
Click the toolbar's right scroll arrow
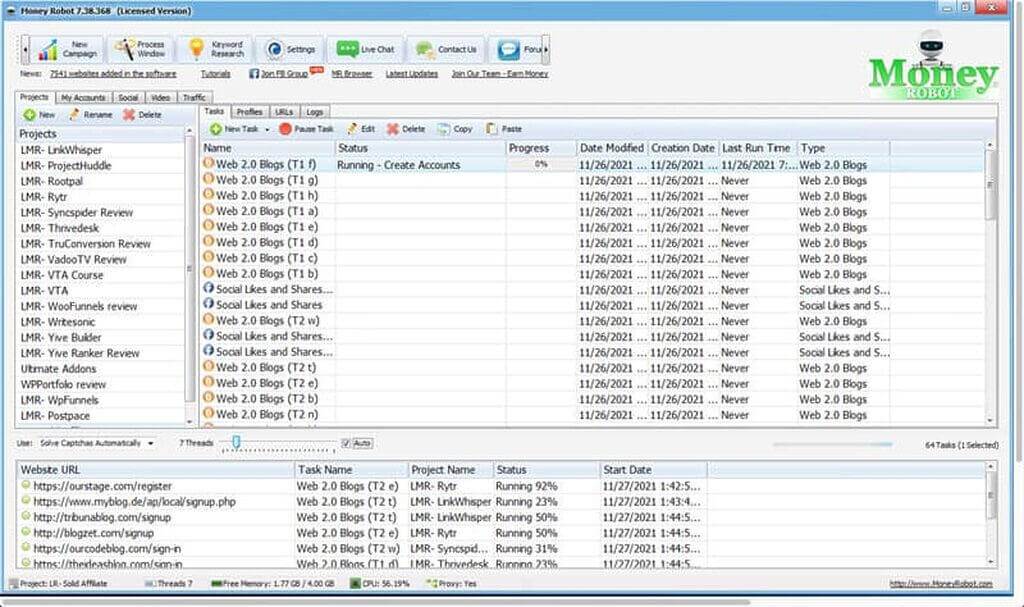(x=546, y=50)
